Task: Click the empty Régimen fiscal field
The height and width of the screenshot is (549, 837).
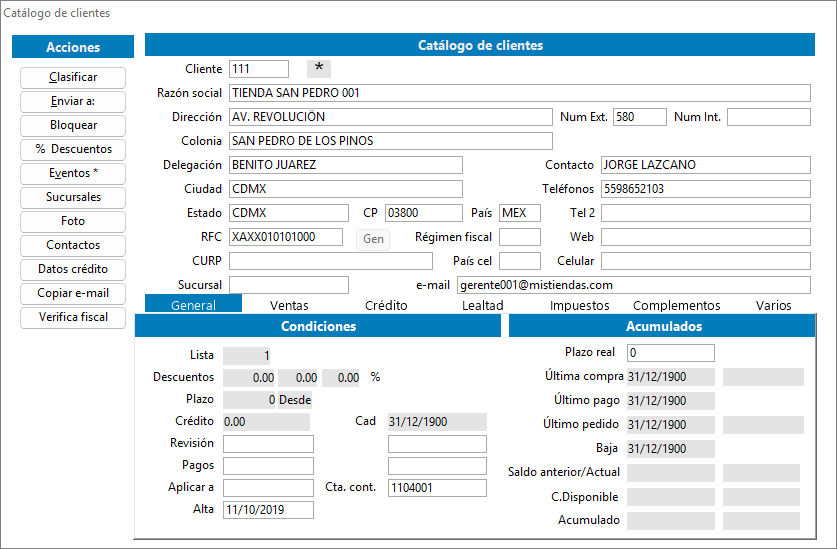Action: coord(520,237)
